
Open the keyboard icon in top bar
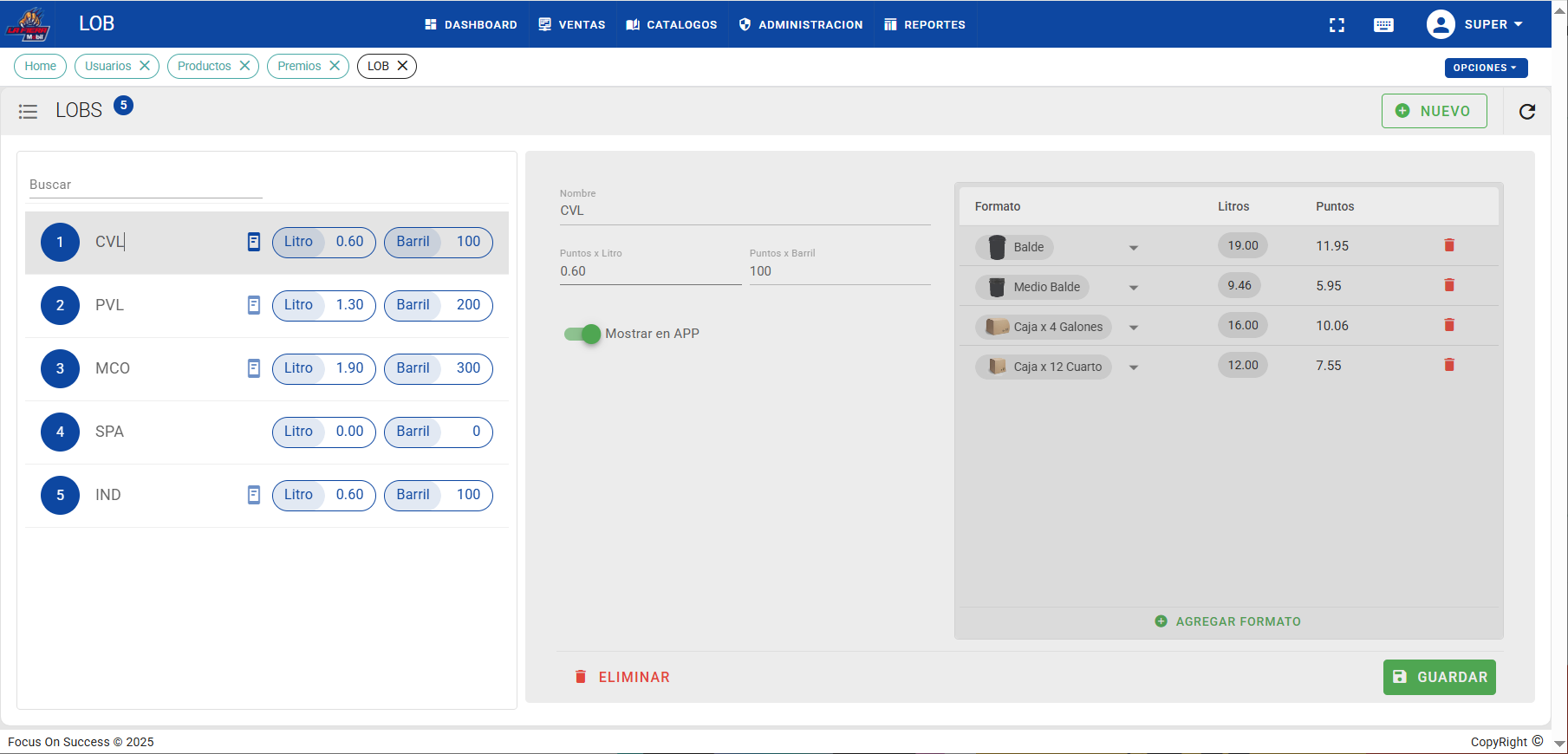tap(1383, 25)
